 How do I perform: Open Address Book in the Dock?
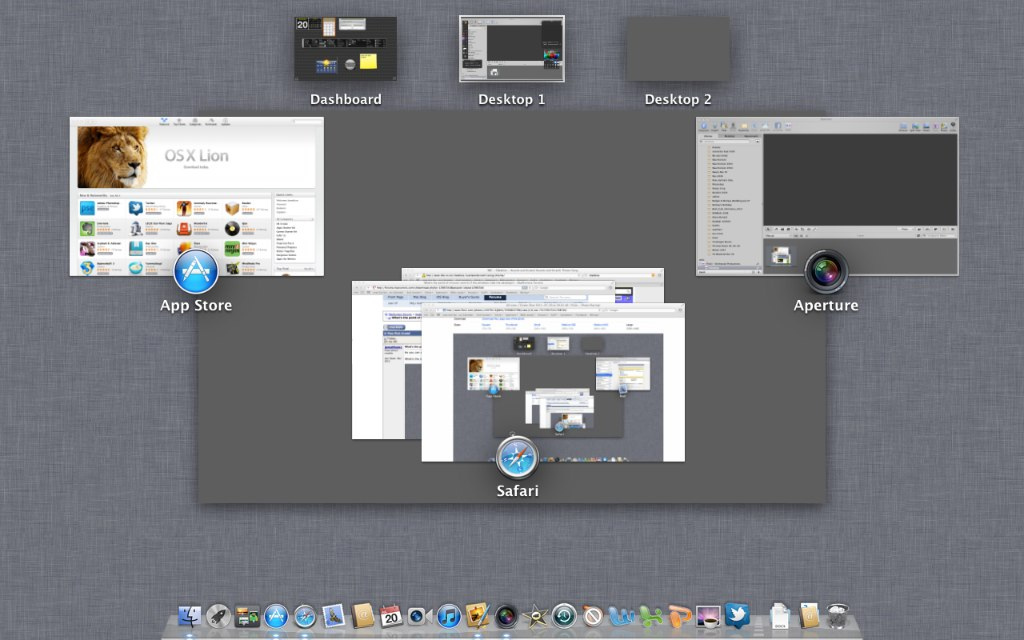(362, 616)
